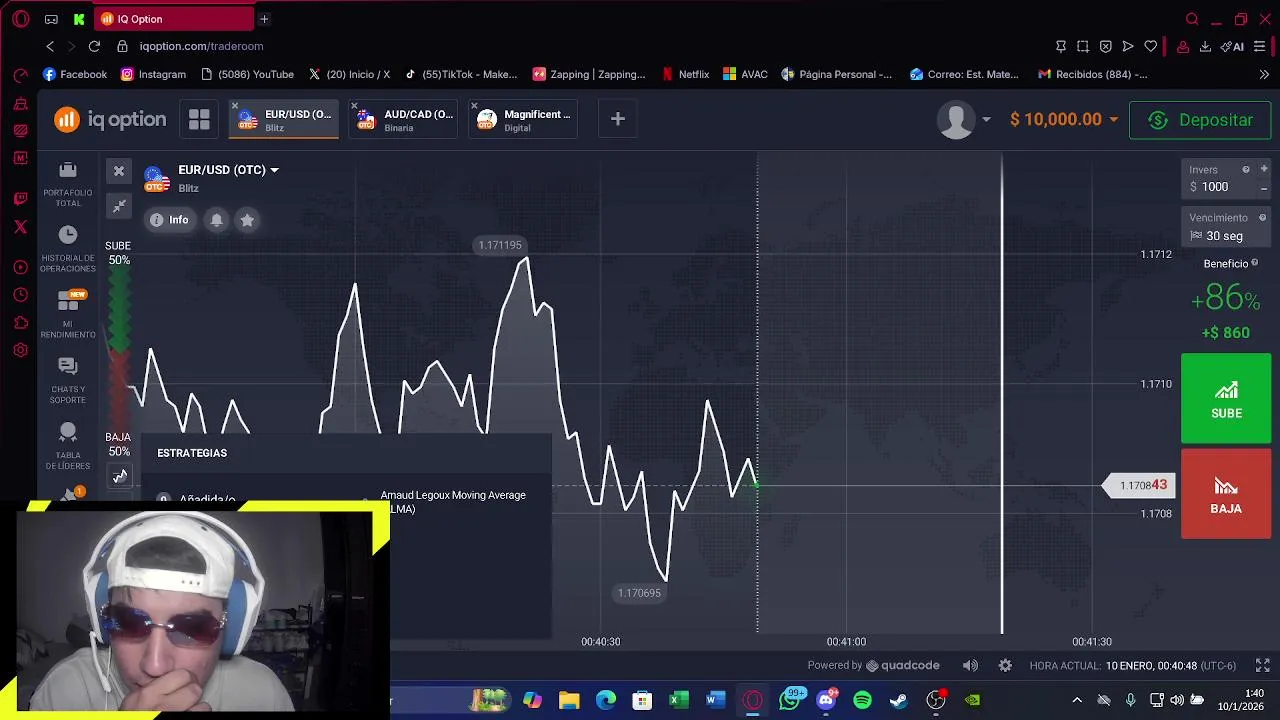Open Tabla de Líderes
Viewport: 1280px width, 720px height.
pos(68,447)
